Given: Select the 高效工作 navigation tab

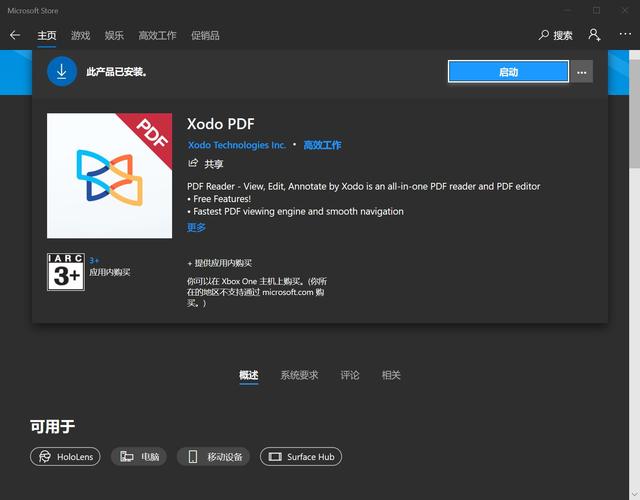Looking at the screenshot, I should point(157,36).
